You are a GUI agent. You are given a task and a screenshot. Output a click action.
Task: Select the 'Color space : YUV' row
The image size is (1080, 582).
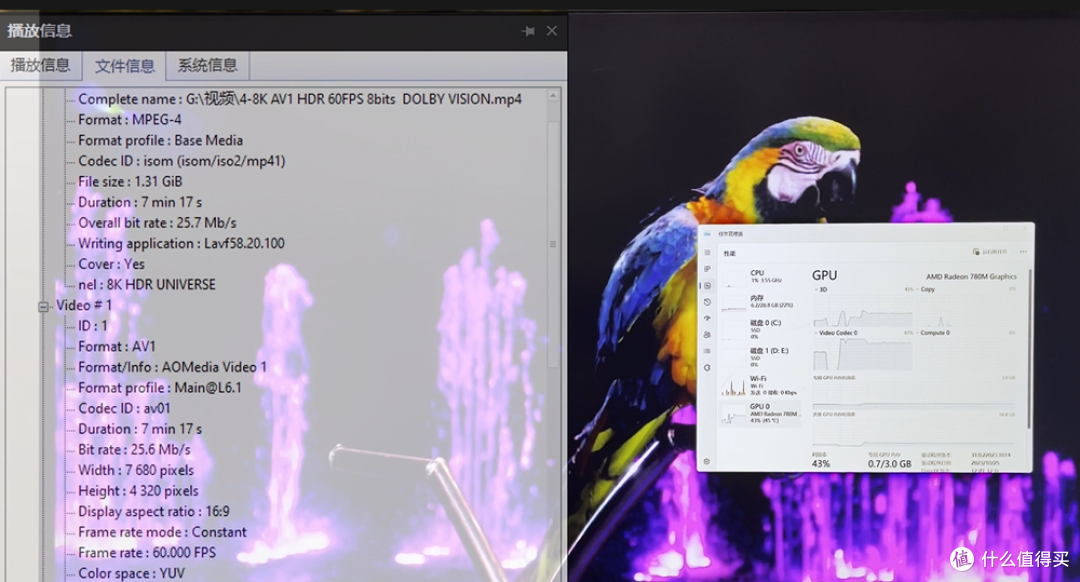[x=132, y=573]
